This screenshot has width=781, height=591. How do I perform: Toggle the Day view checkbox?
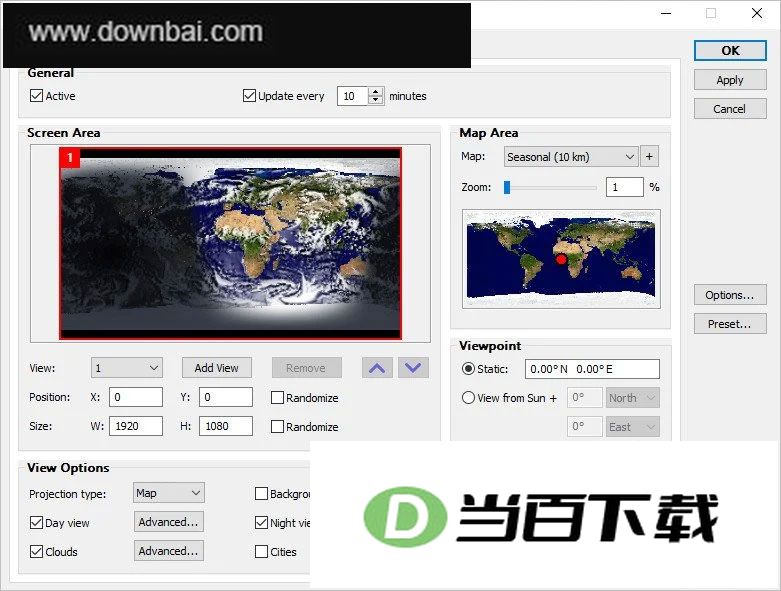point(36,523)
